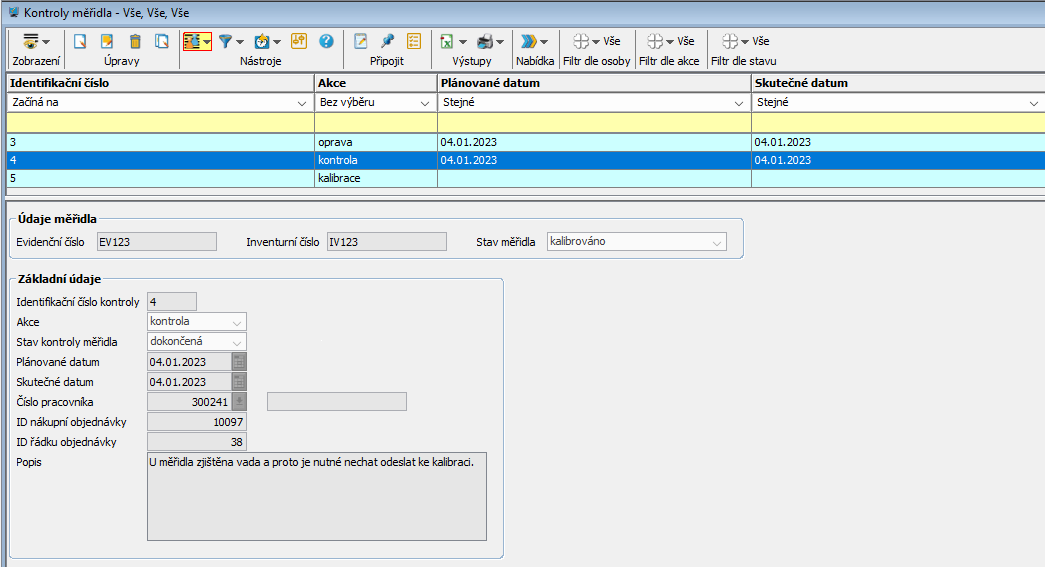Click the checklist icon in Připojit group
This screenshot has width=1045, height=567.
click(x=414, y=42)
